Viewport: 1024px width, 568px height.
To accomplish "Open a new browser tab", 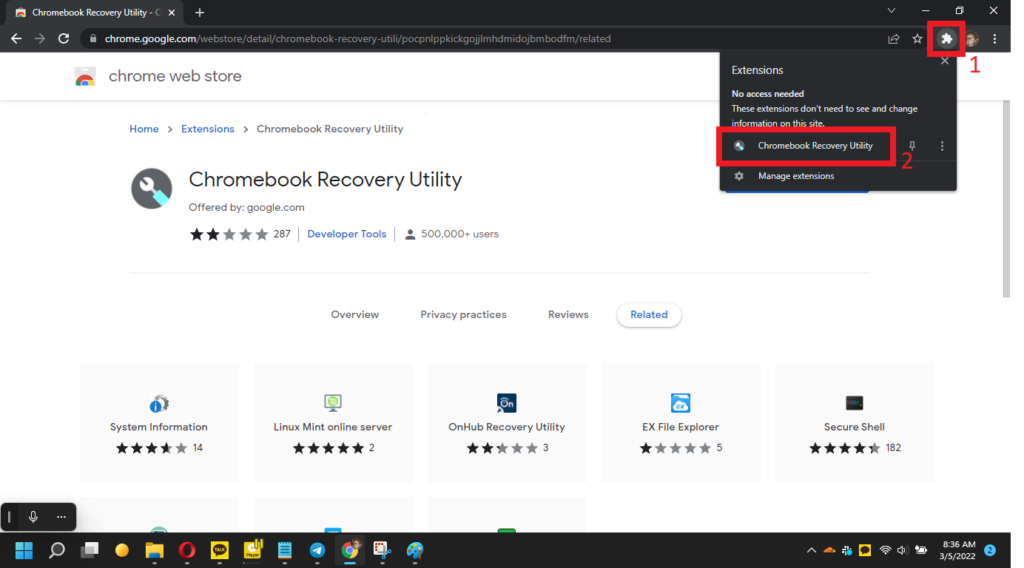I will coord(200,12).
